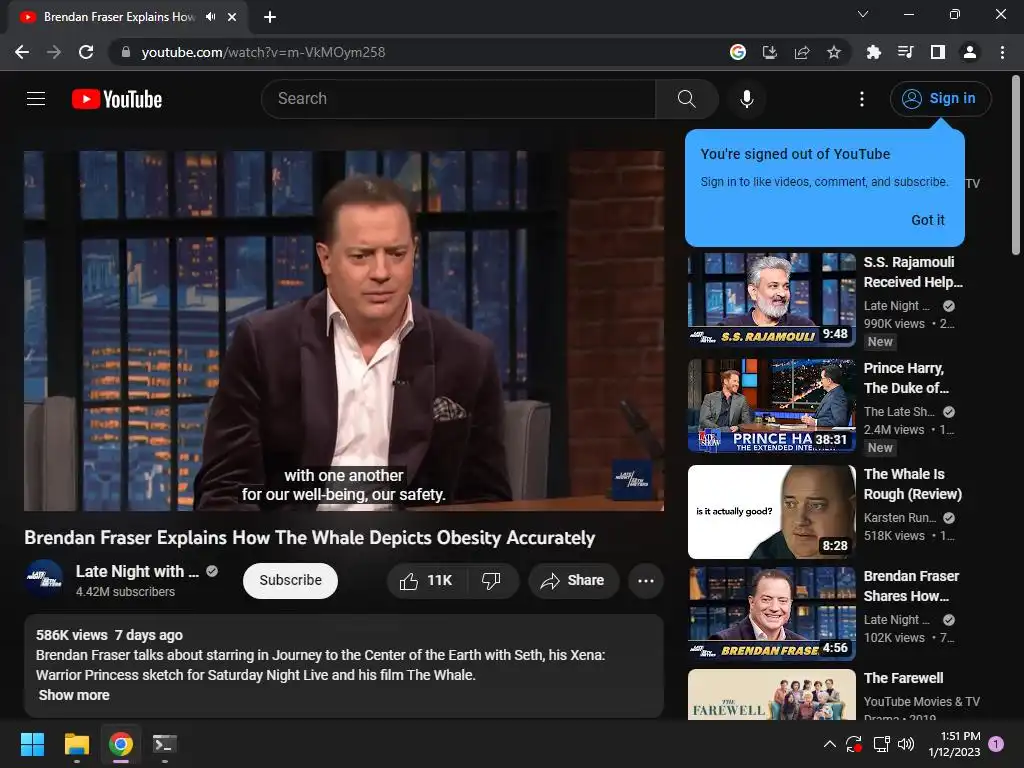Image resolution: width=1024 pixels, height=768 pixels.
Task: Open tab search dropdown arrow
Action: 863,14
